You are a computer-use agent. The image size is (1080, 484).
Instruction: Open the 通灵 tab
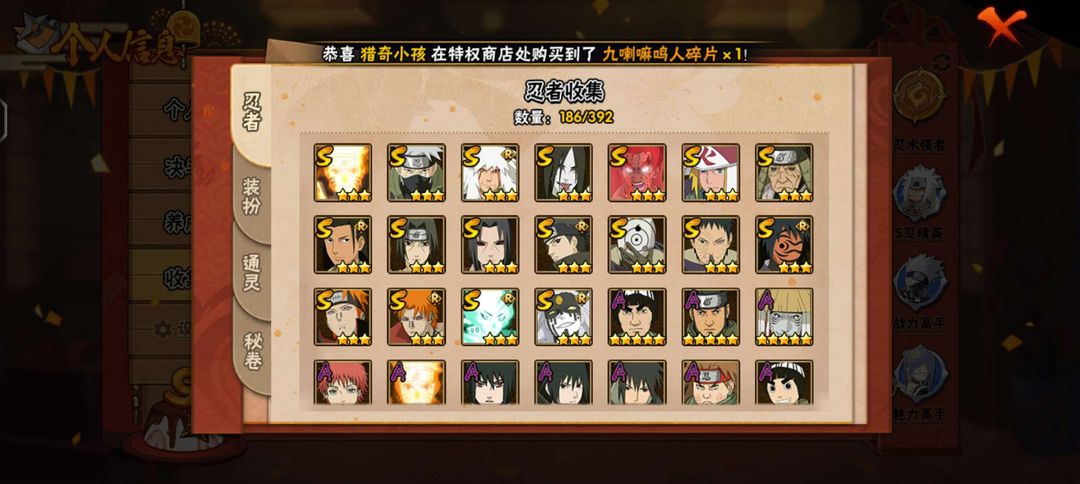coord(251,273)
